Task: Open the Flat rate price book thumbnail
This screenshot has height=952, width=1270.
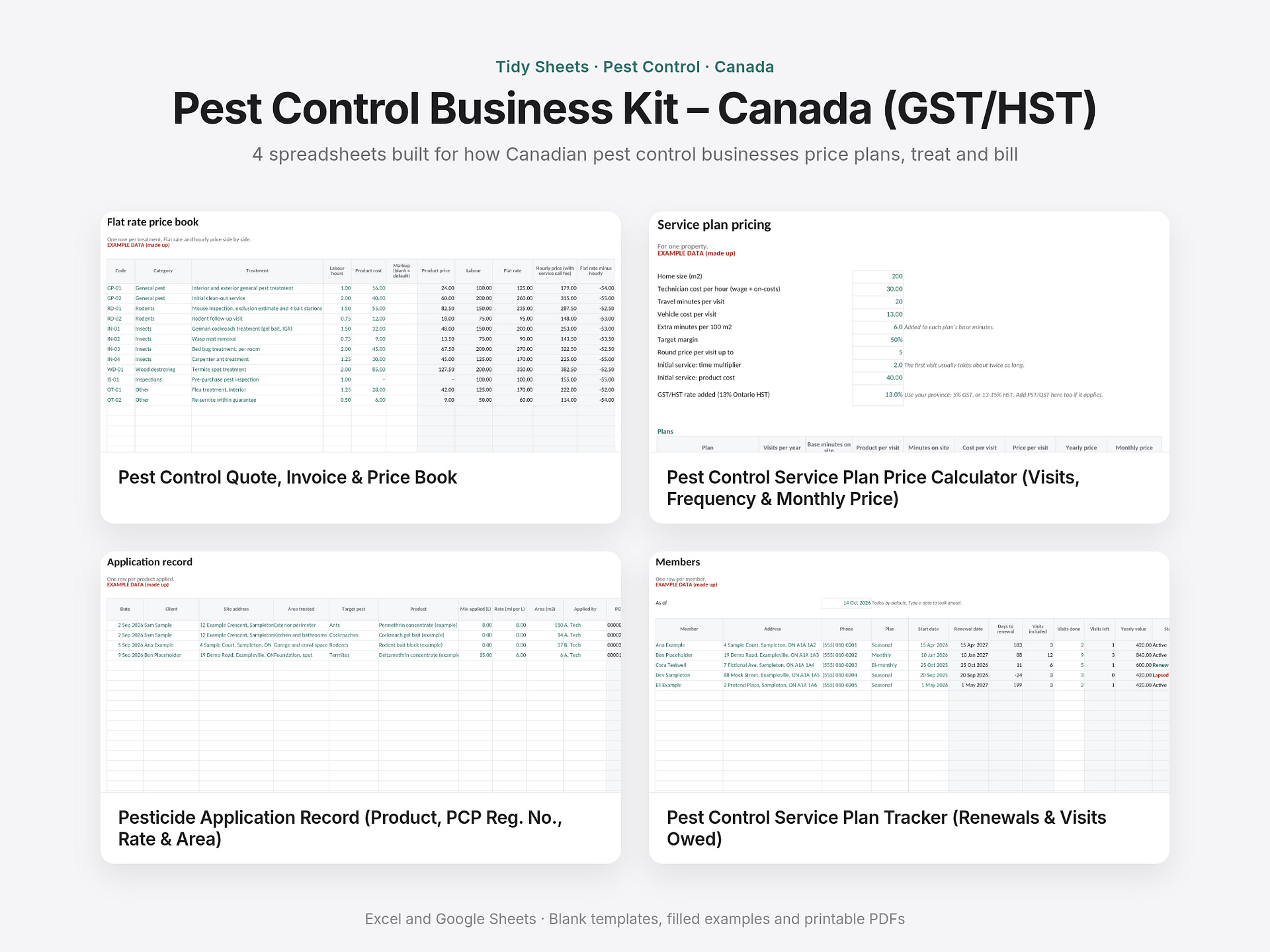Action: click(x=360, y=332)
